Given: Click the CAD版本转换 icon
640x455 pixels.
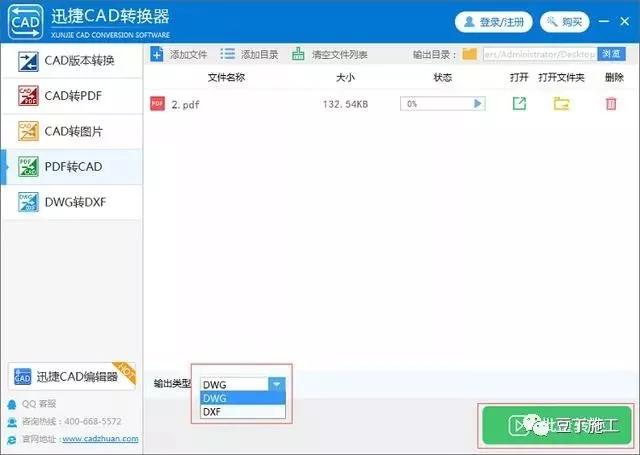Looking at the screenshot, I should (28, 61).
